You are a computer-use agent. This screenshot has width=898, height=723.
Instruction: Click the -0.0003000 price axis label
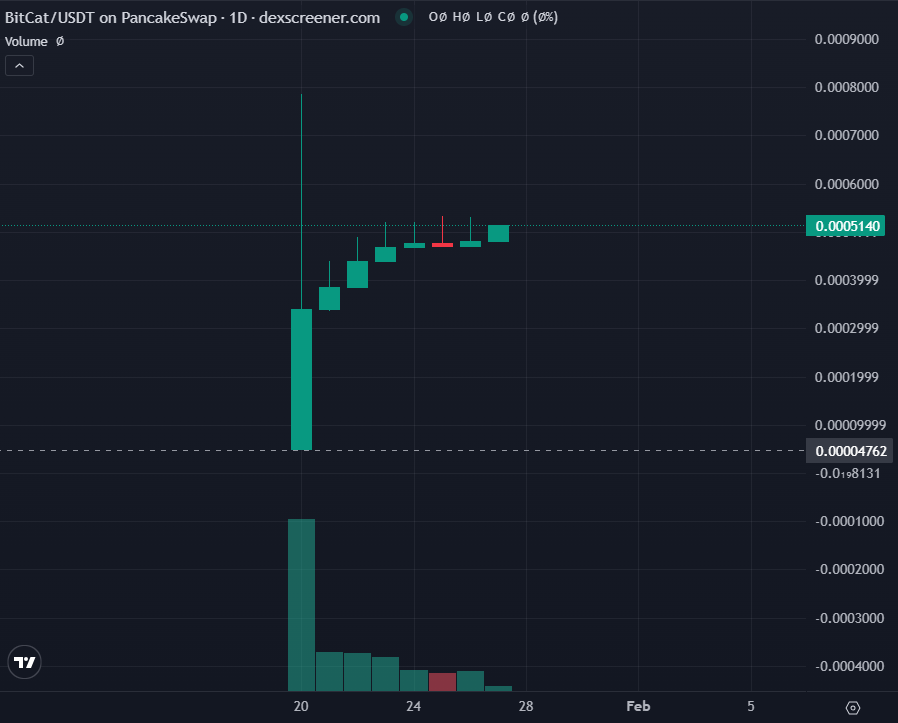coord(850,618)
